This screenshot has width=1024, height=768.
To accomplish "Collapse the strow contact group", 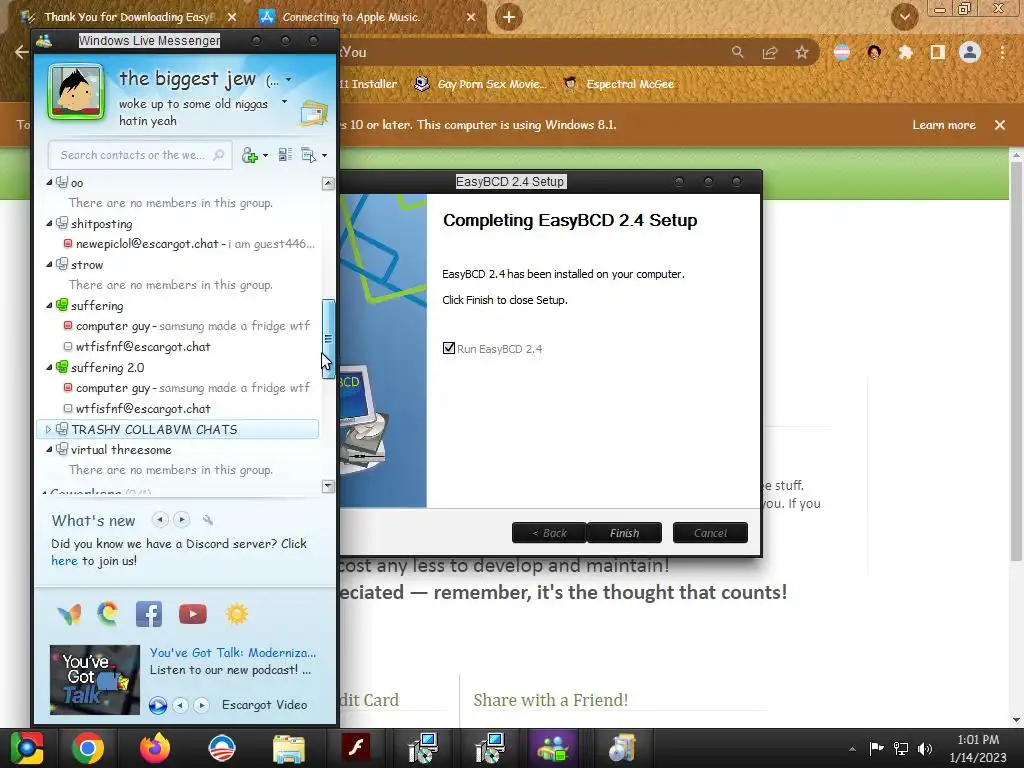I will click(x=49, y=264).
